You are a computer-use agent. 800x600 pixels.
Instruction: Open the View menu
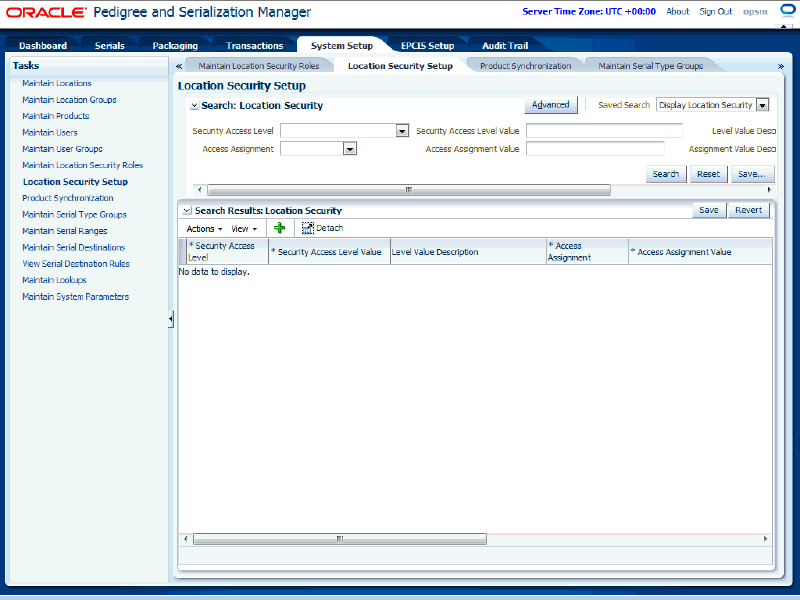(244, 229)
